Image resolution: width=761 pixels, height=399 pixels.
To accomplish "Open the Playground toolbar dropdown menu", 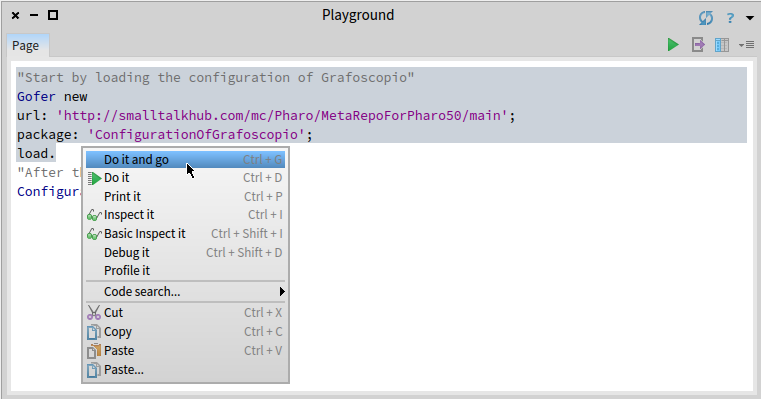I will (x=746, y=45).
